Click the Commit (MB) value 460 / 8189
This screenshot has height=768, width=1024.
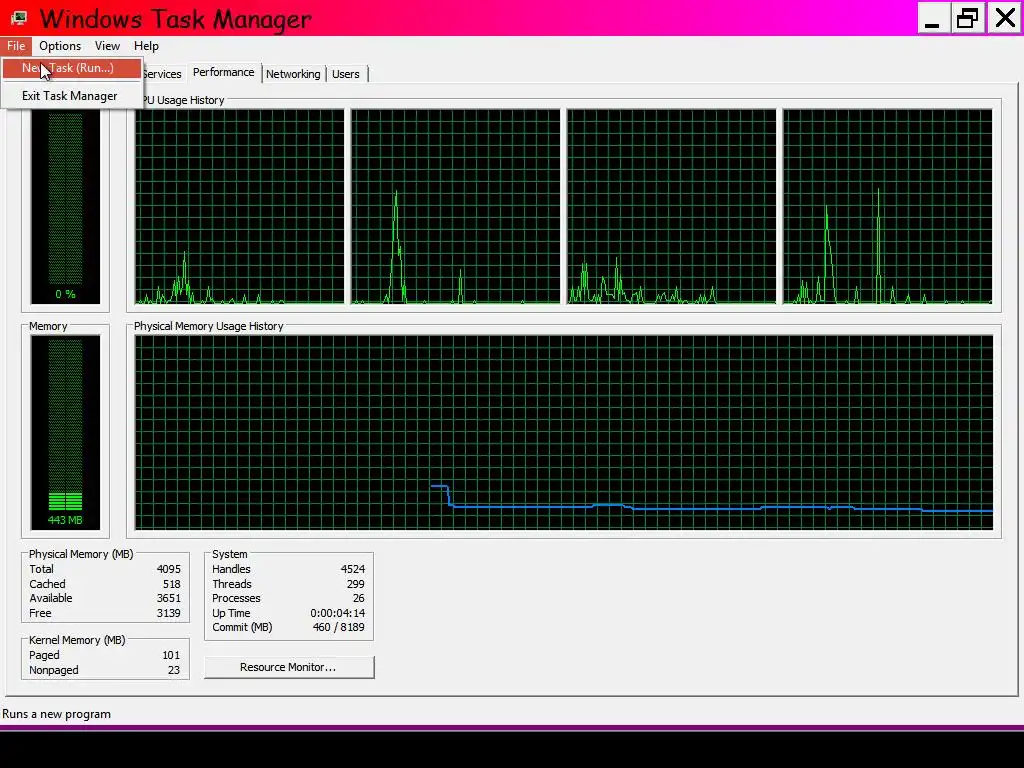pos(338,628)
